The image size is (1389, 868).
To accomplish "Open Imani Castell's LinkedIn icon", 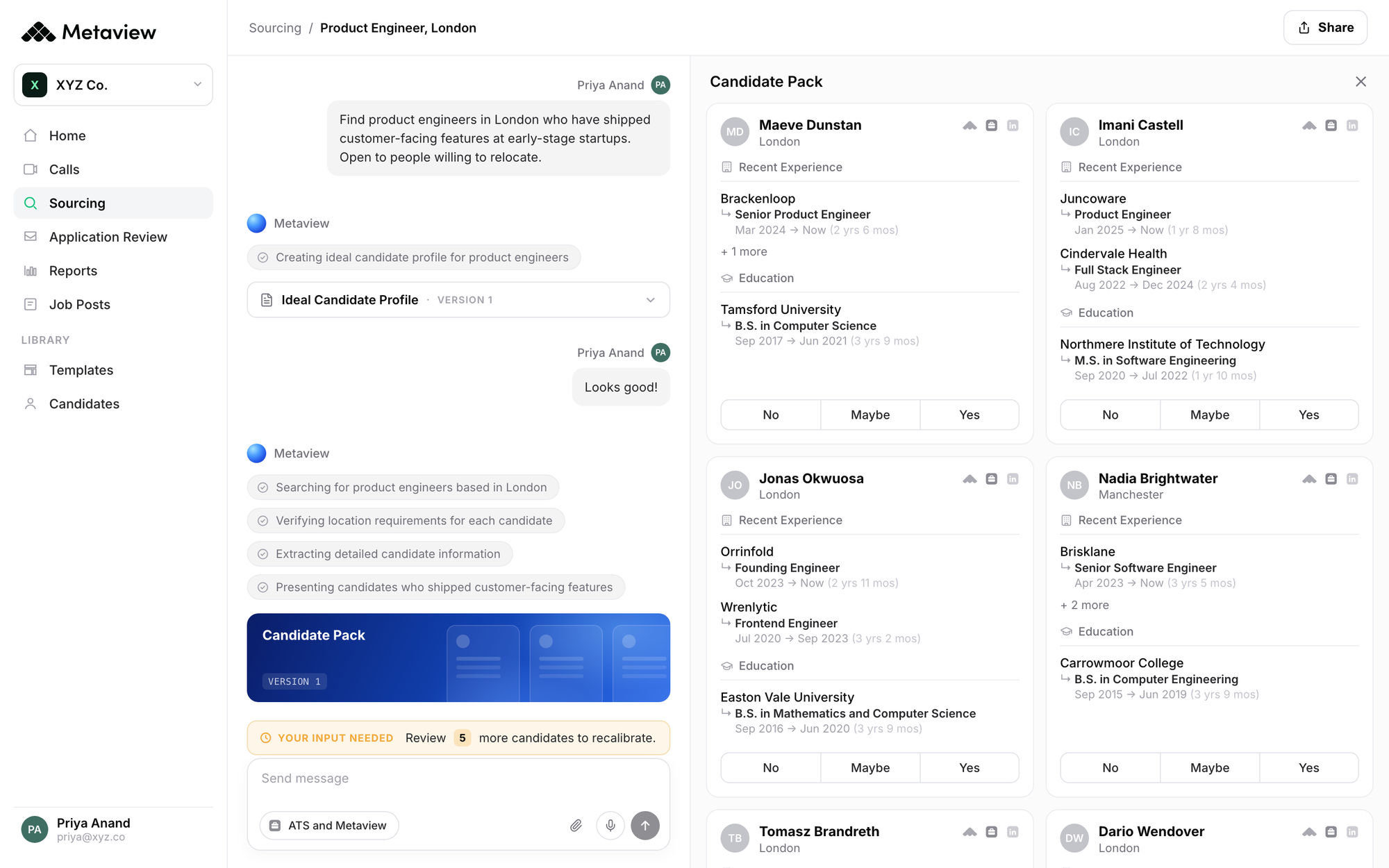I will point(1352,126).
